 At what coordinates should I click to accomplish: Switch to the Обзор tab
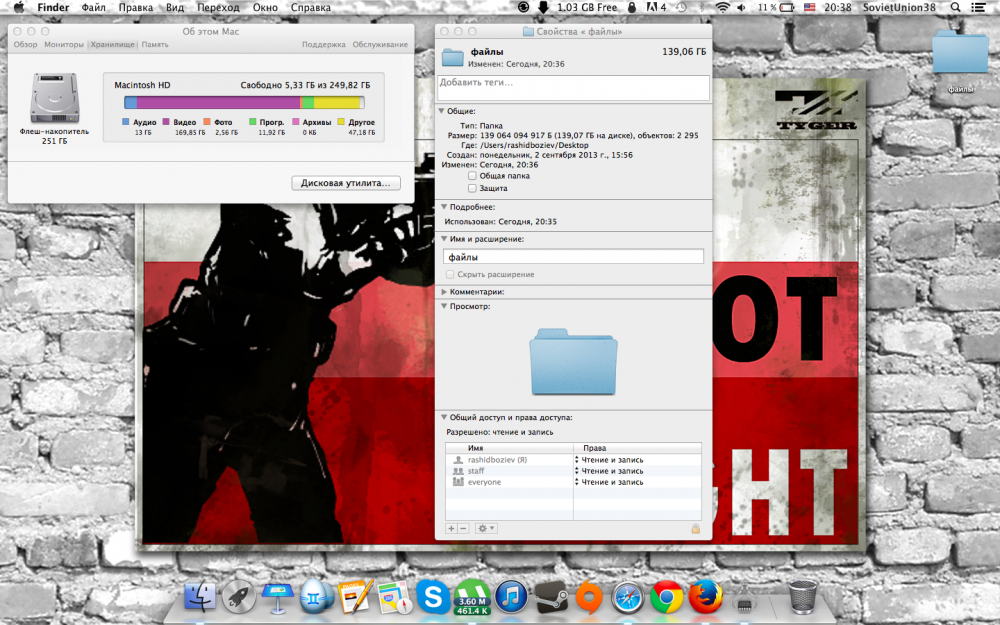click(26, 45)
